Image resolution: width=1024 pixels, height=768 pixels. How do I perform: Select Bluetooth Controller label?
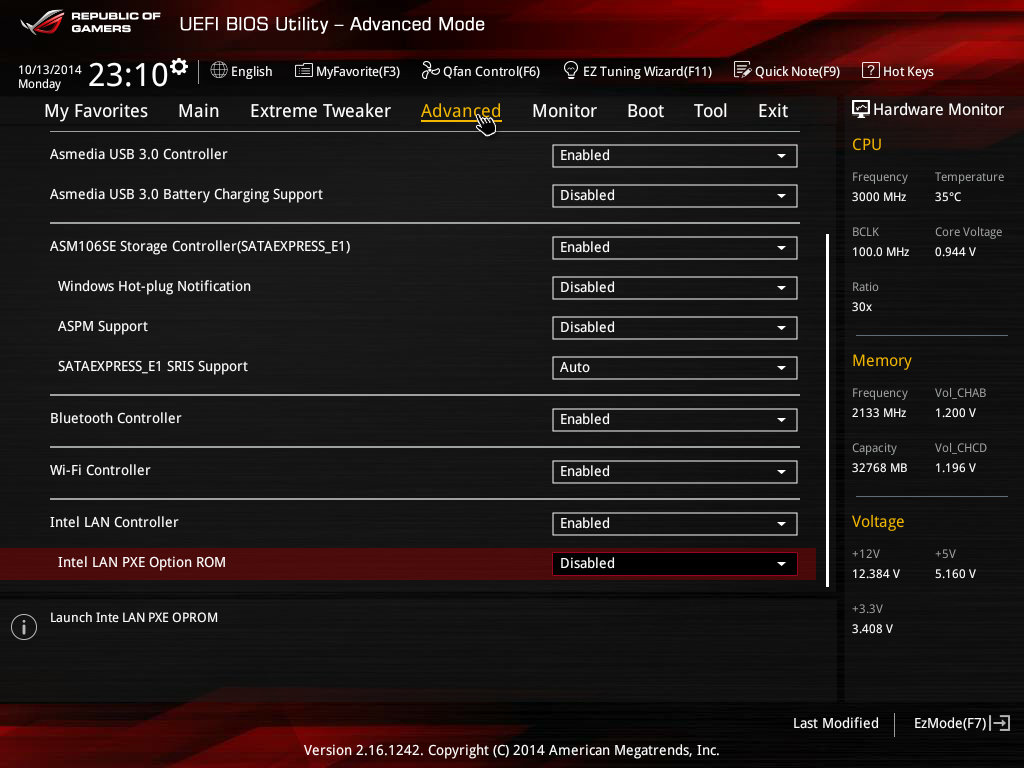116,418
